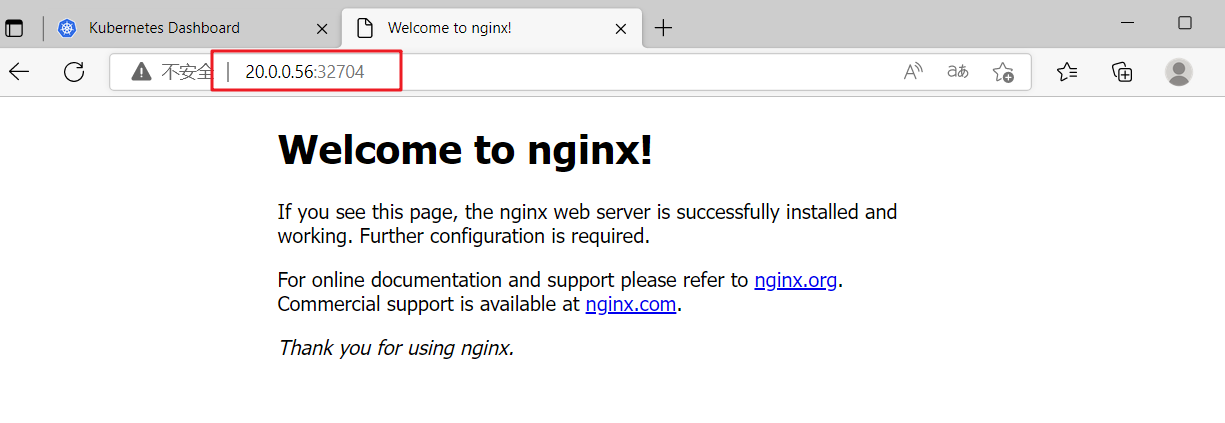The width and height of the screenshot is (1225, 423).
Task: Click the not secure warning icon
Action: point(141,71)
